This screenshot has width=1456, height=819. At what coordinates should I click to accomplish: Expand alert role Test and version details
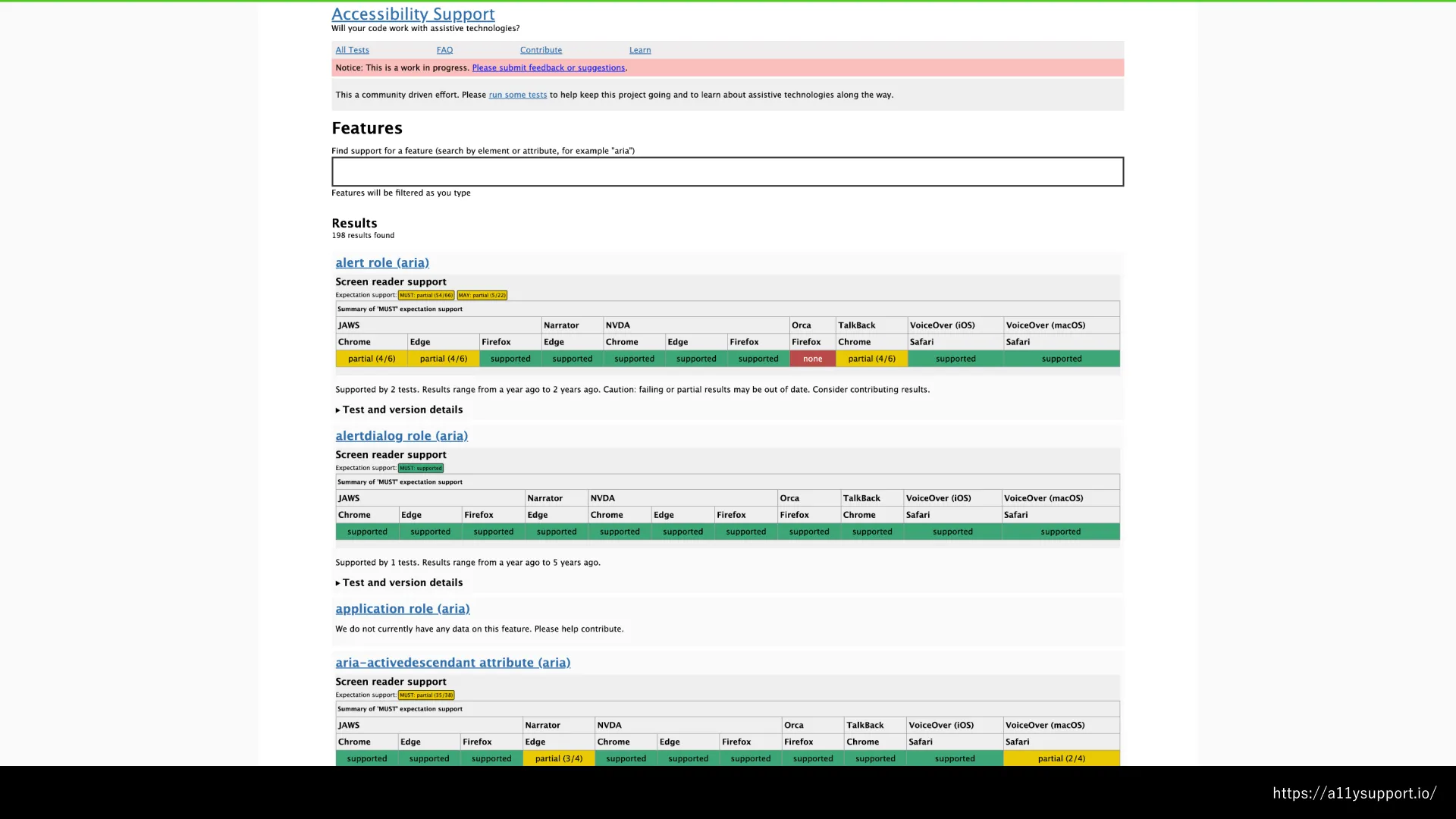click(x=402, y=409)
